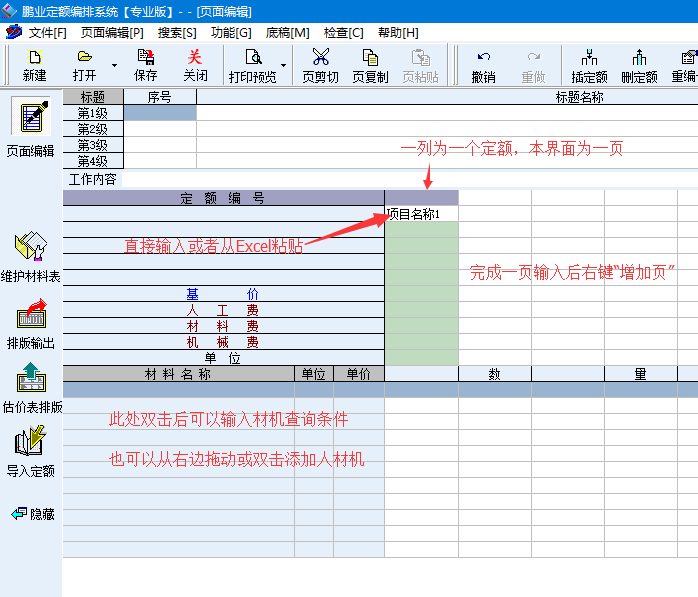Click the 序号 column header
698x597 pixels.
click(x=160, y=97)
